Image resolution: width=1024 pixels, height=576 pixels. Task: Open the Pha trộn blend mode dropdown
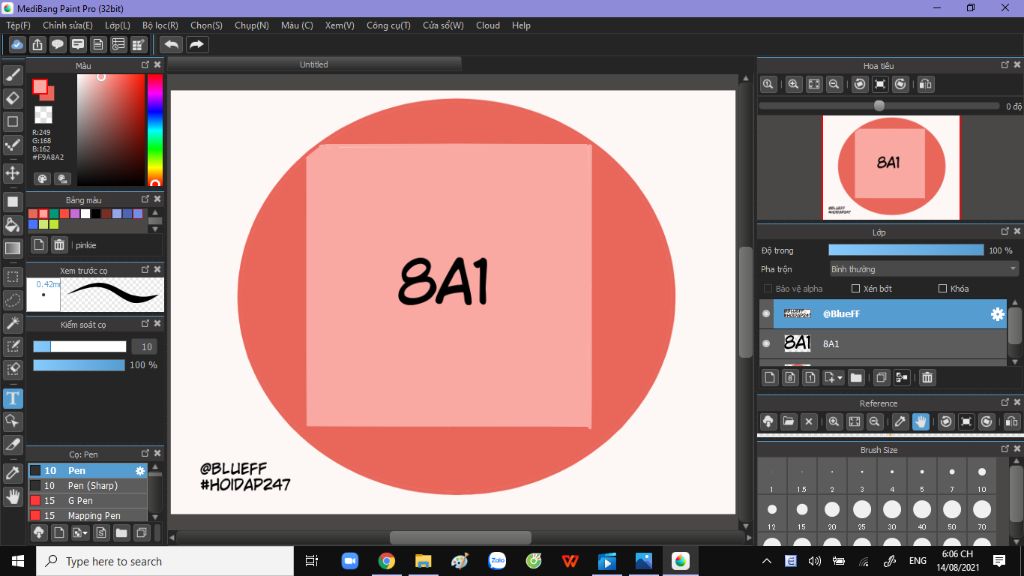click(x=923, y=269)
